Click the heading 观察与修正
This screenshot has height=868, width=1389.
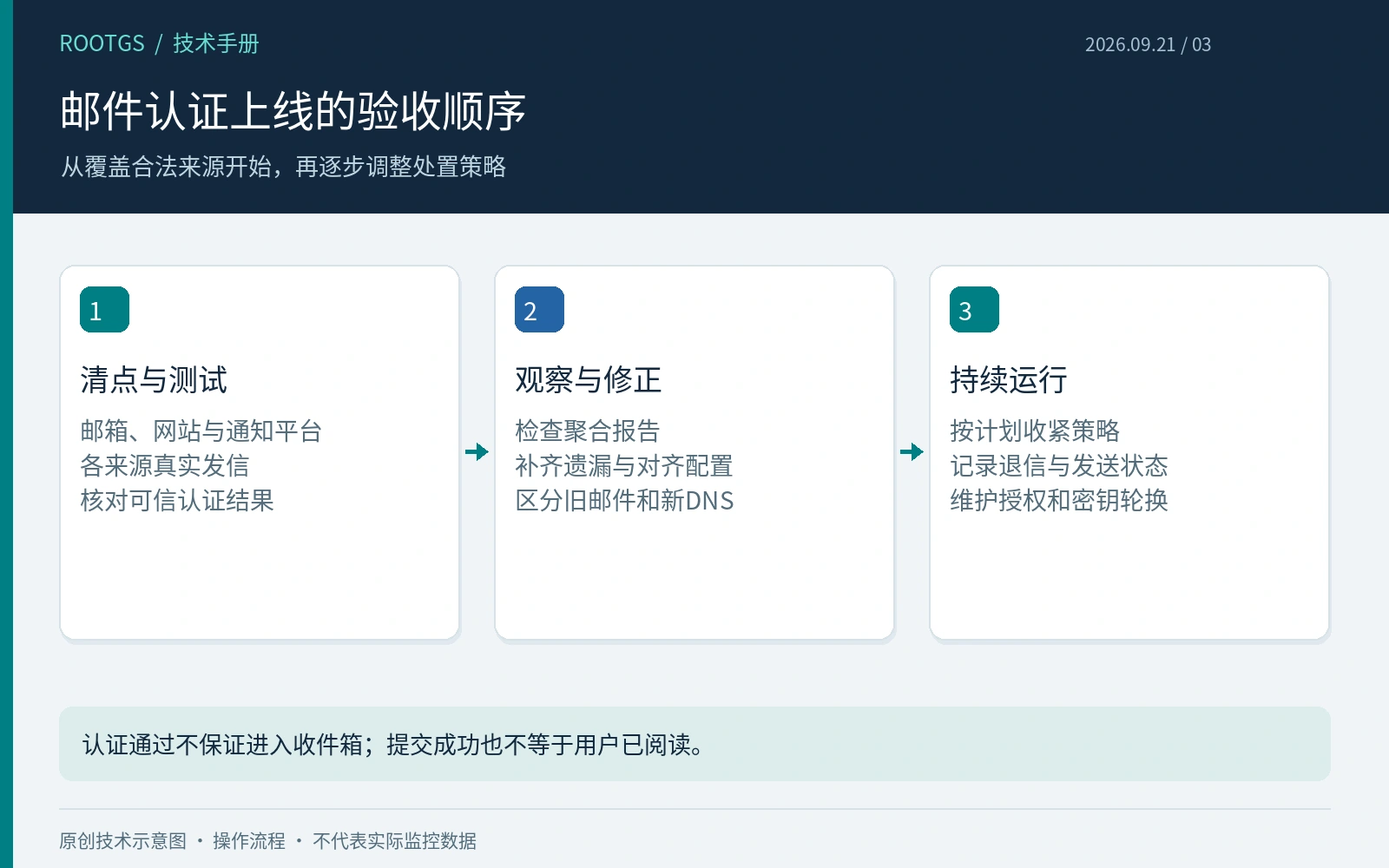[589, 379]
